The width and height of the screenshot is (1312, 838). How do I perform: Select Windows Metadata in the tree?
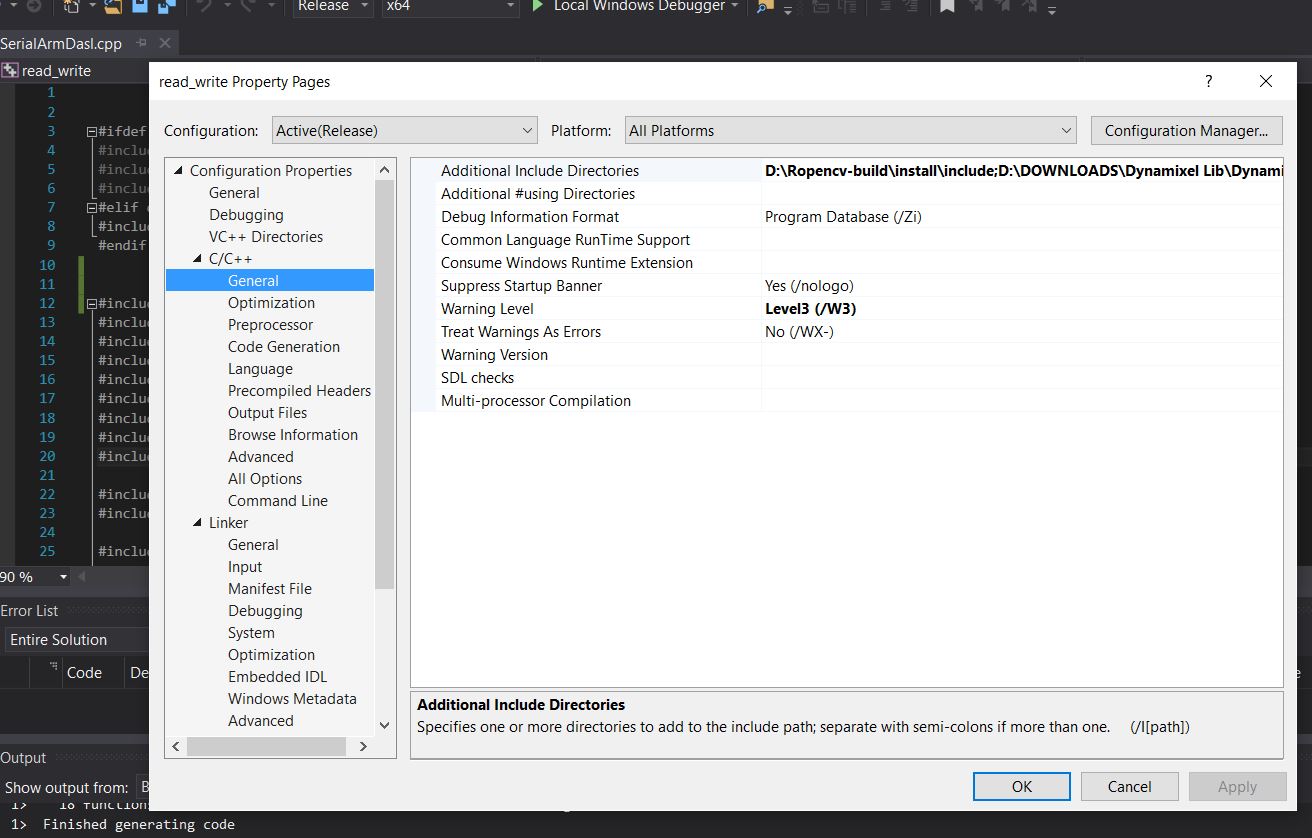(x=292, y=699)
